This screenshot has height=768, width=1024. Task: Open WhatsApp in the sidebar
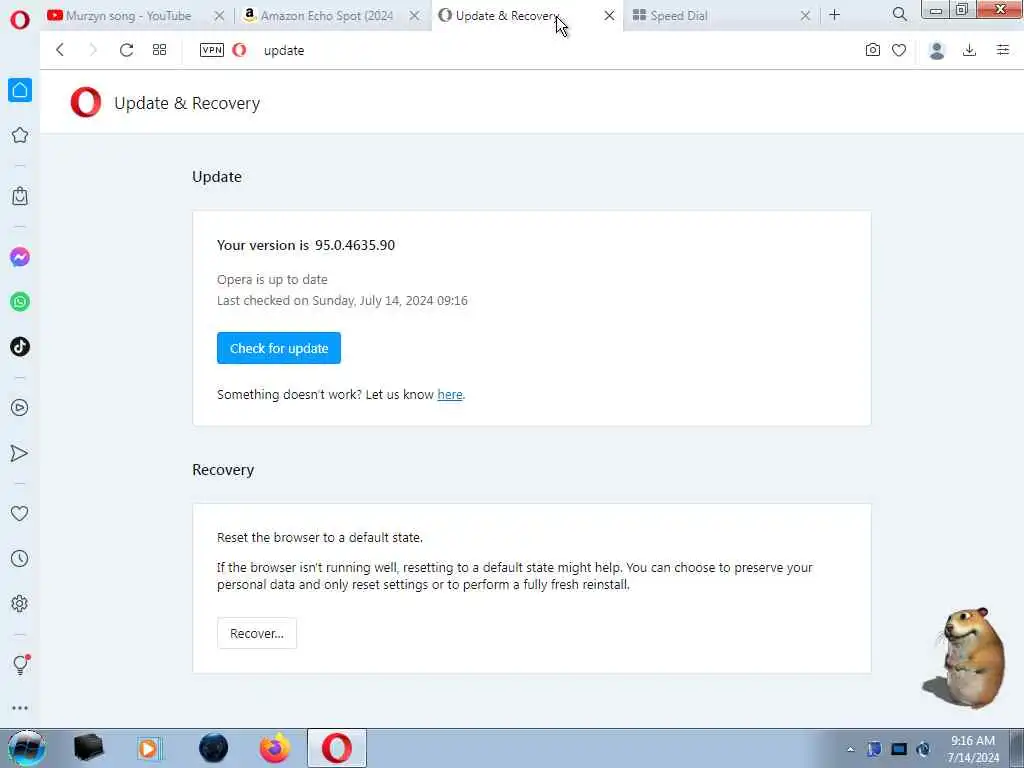pyautogui.click(x=20, y=302)
